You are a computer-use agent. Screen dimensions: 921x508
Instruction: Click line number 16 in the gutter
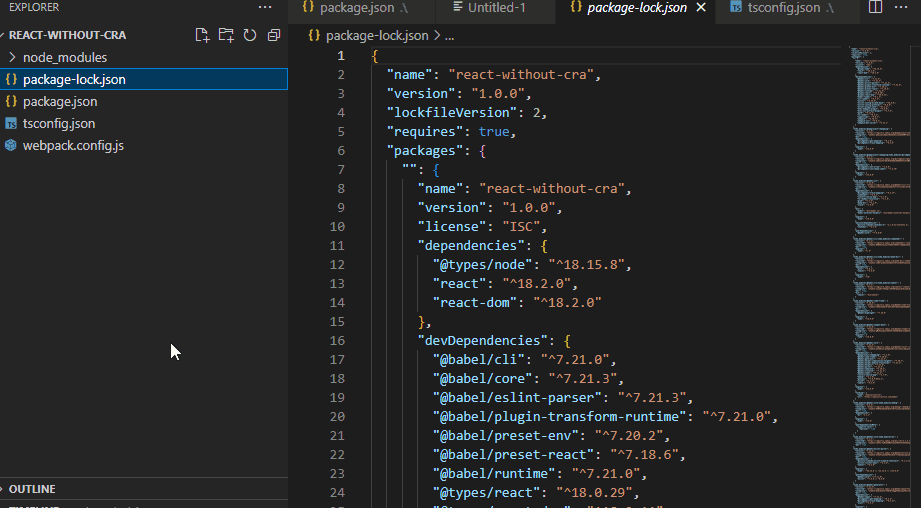pos(337,341)
